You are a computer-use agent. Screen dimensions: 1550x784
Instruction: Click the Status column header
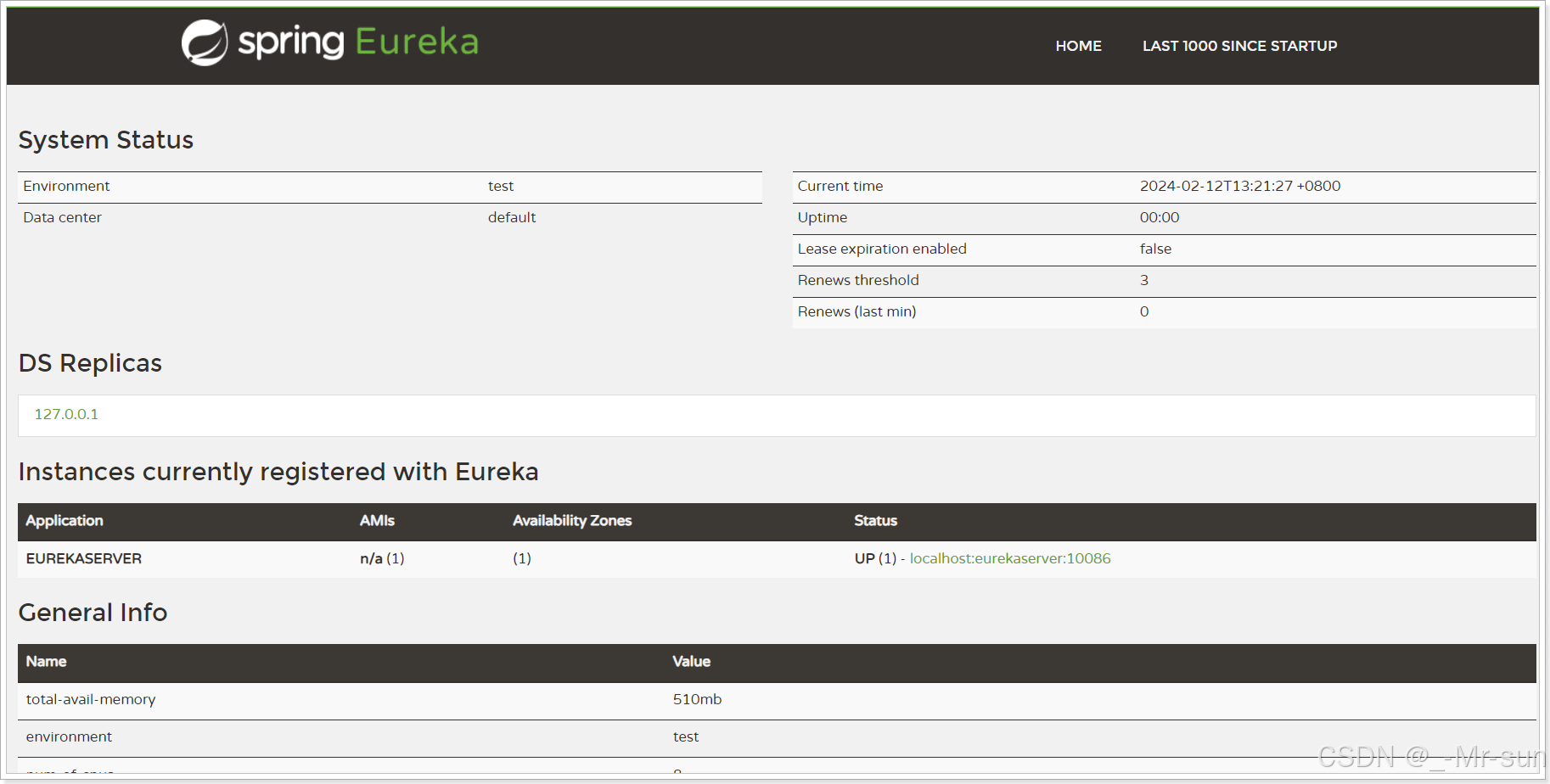pos(876,521)
